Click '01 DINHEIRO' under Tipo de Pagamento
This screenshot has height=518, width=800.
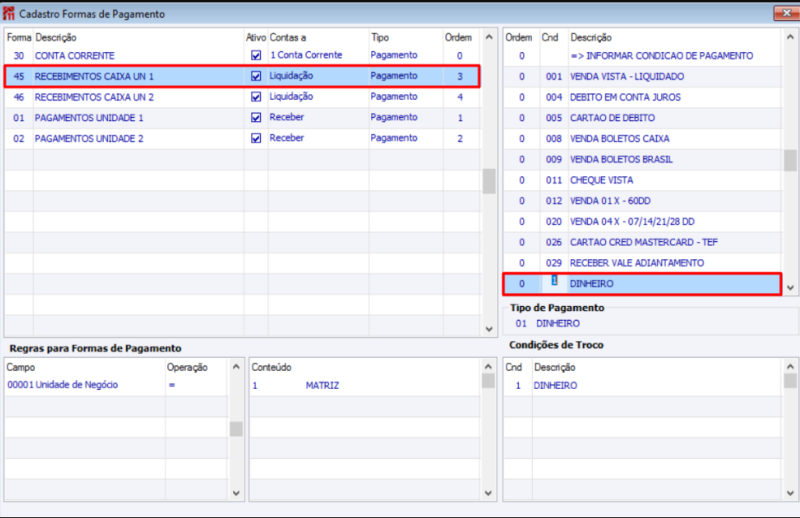(x=547, y=324)
